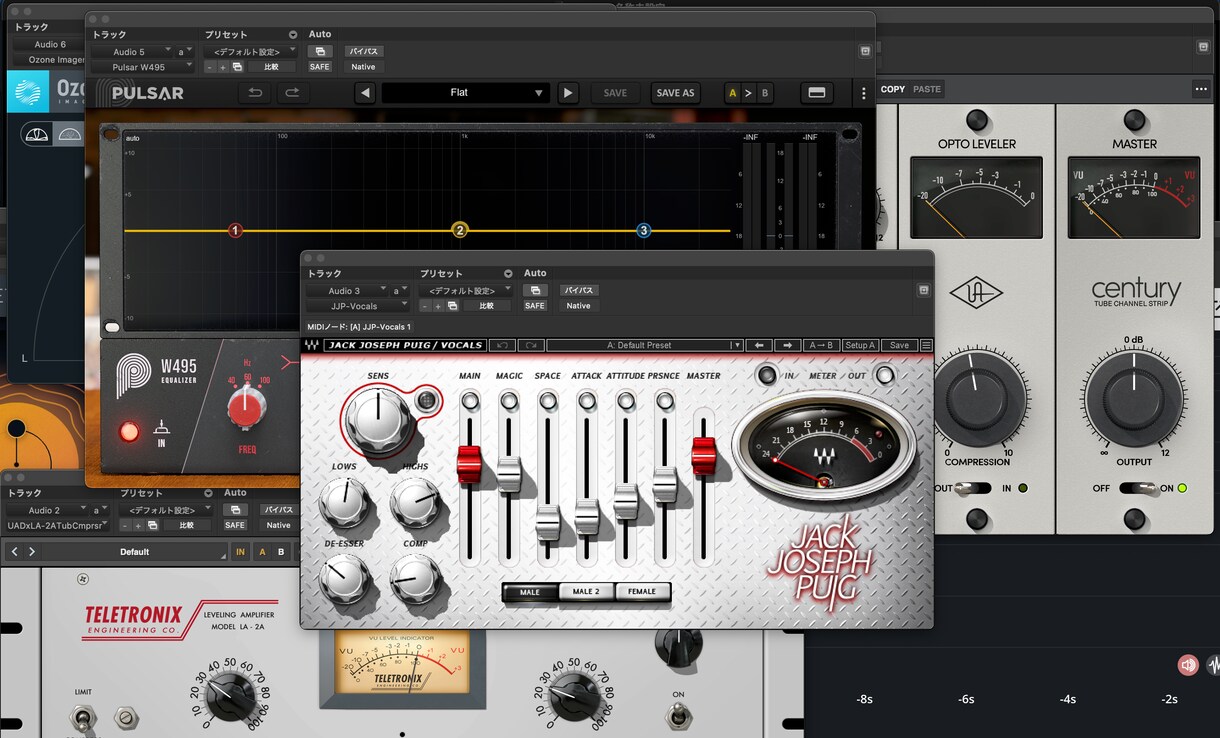Click SAFE button in JJP-Vocals header

point(535,306)
